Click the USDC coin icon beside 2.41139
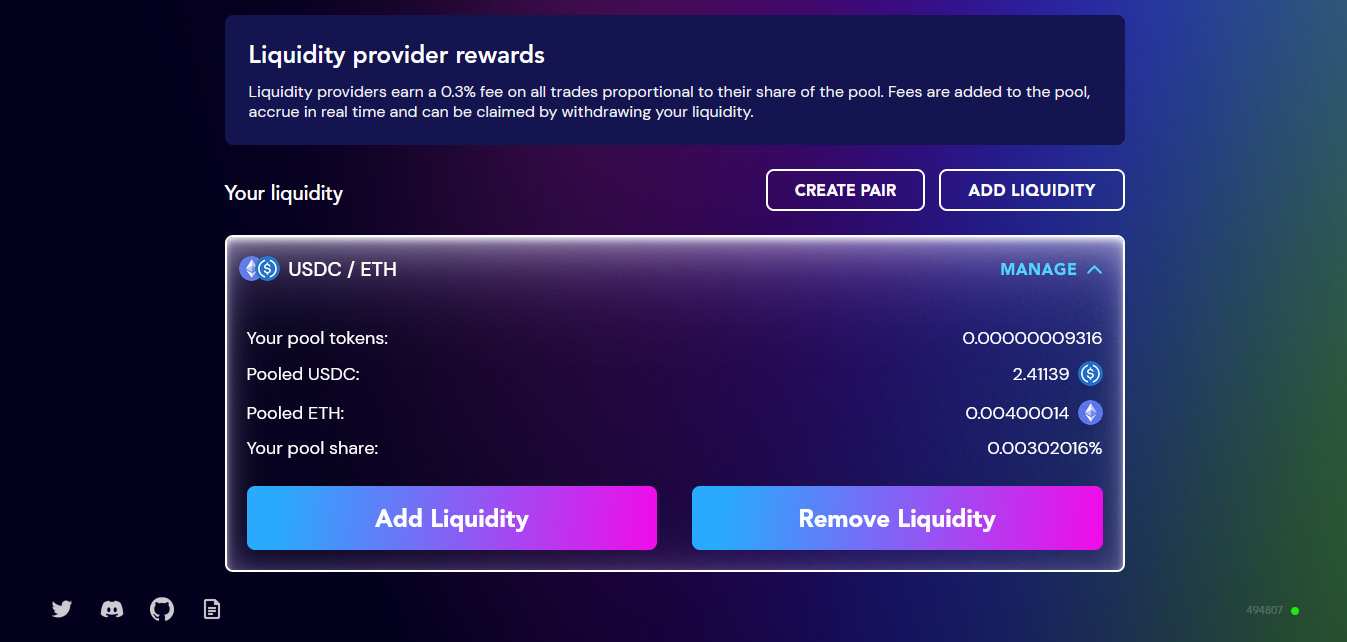Image resolution: width=1347 pixels, height=642 pixels. (1090, 374)
